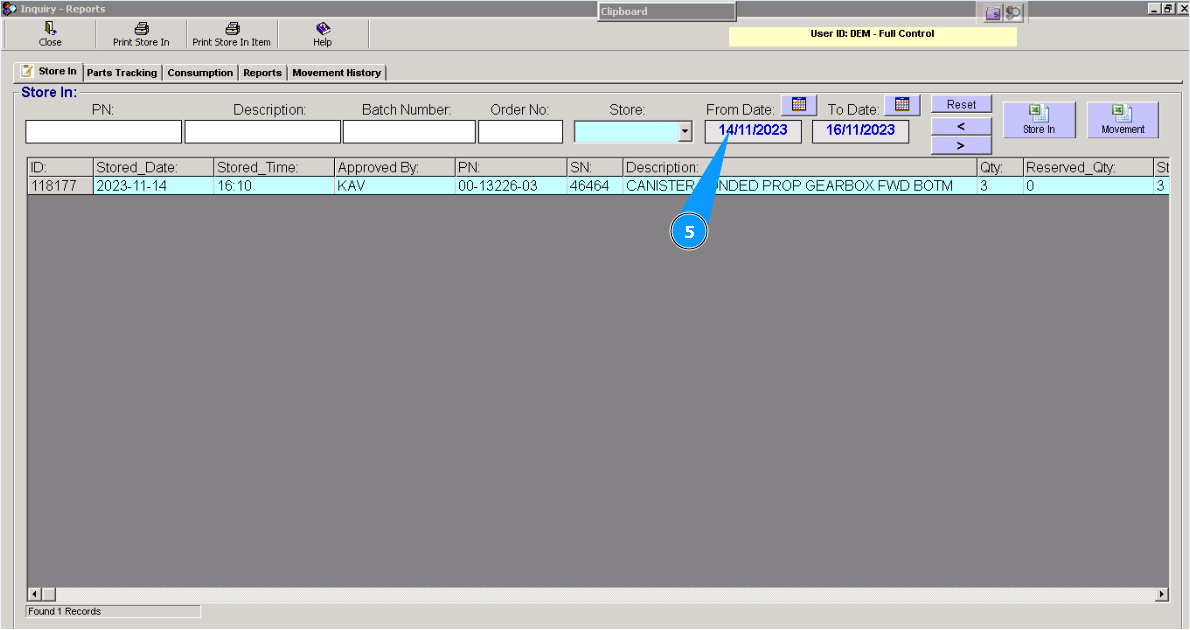Open the Movement History tab
1190x630 pixels.
[x=337, y=73]
